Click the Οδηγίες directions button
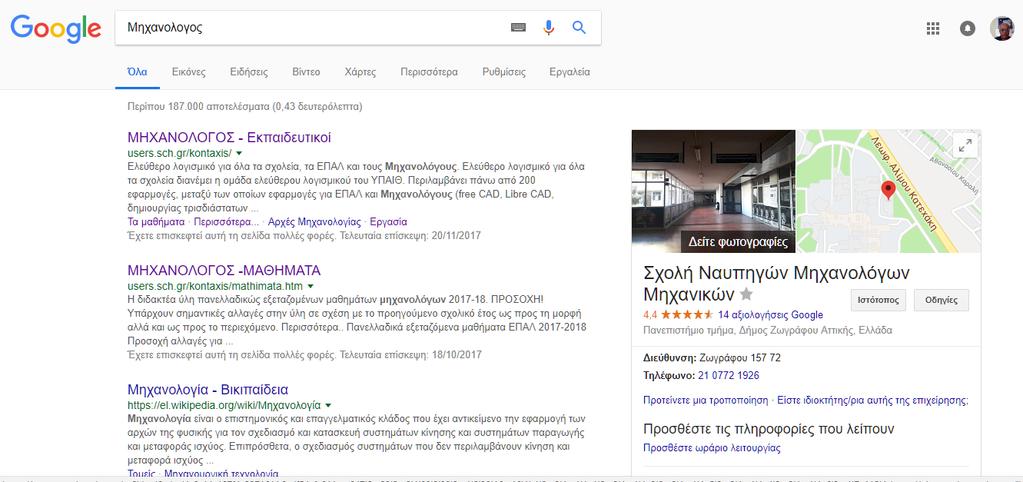Image resolution: width=1023 pixels, height=482 pixels. tap(941, 301)
